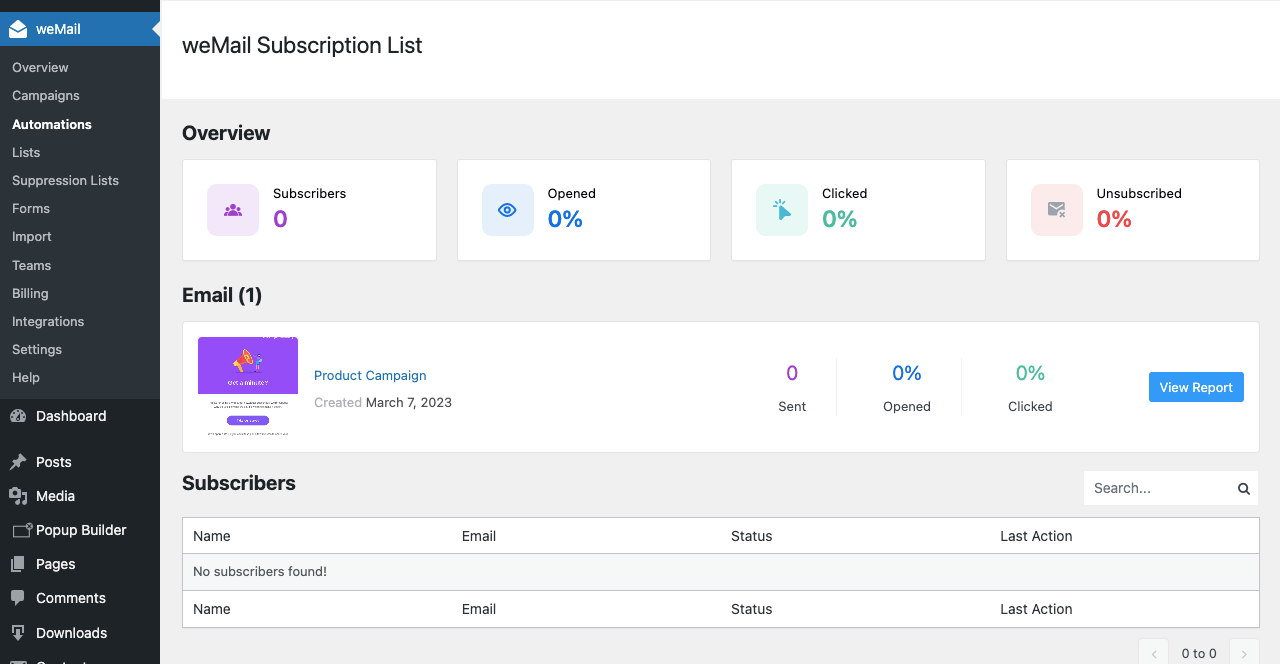The width and height of the screenshot is (1280, 664).
Task: Open Teams in the weMail menu
Action: (x=32, y=265)
